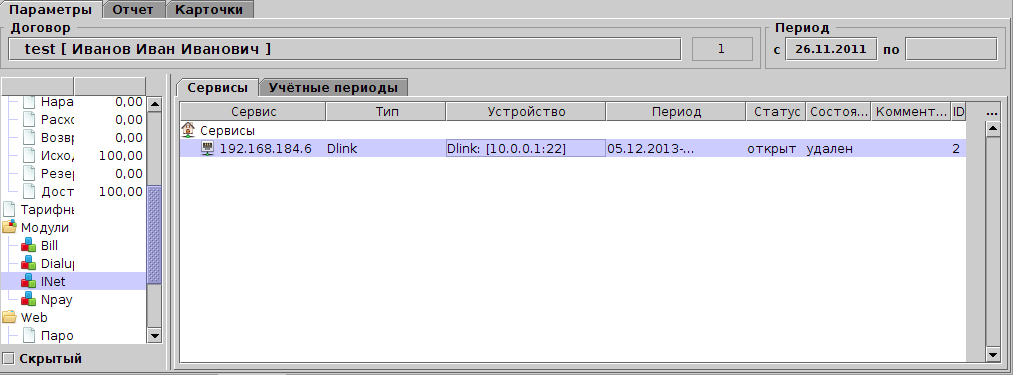Click the Сервисы house root icon

click(x=189, y=131)
